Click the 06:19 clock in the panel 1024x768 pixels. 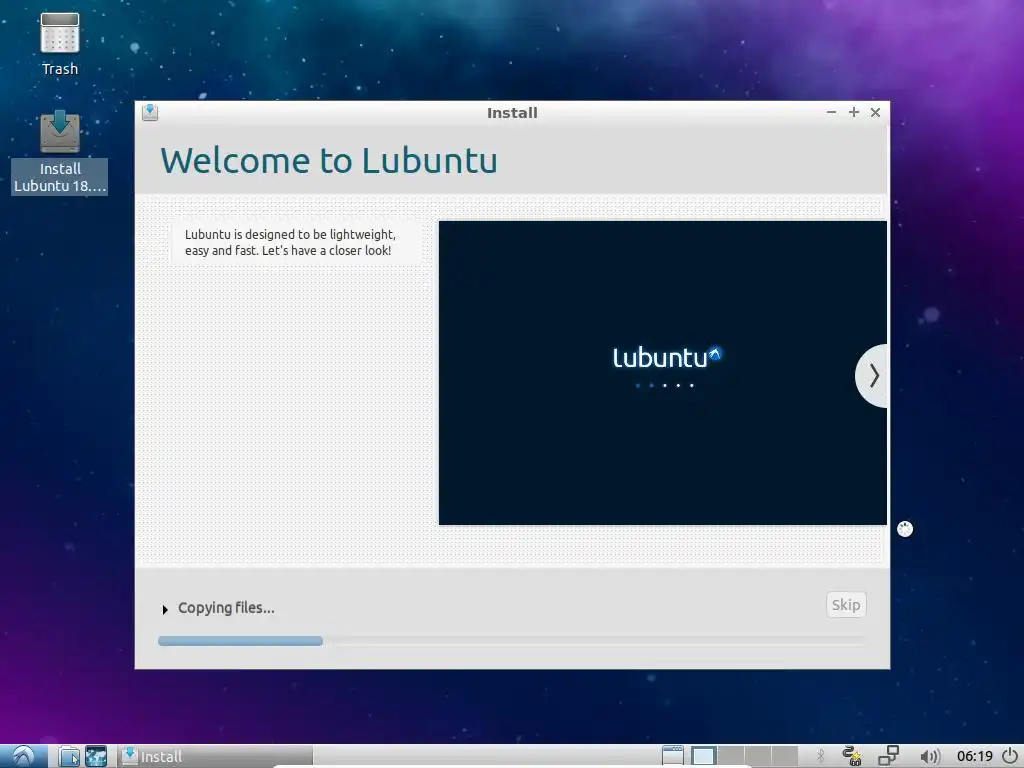click(974, 756)
